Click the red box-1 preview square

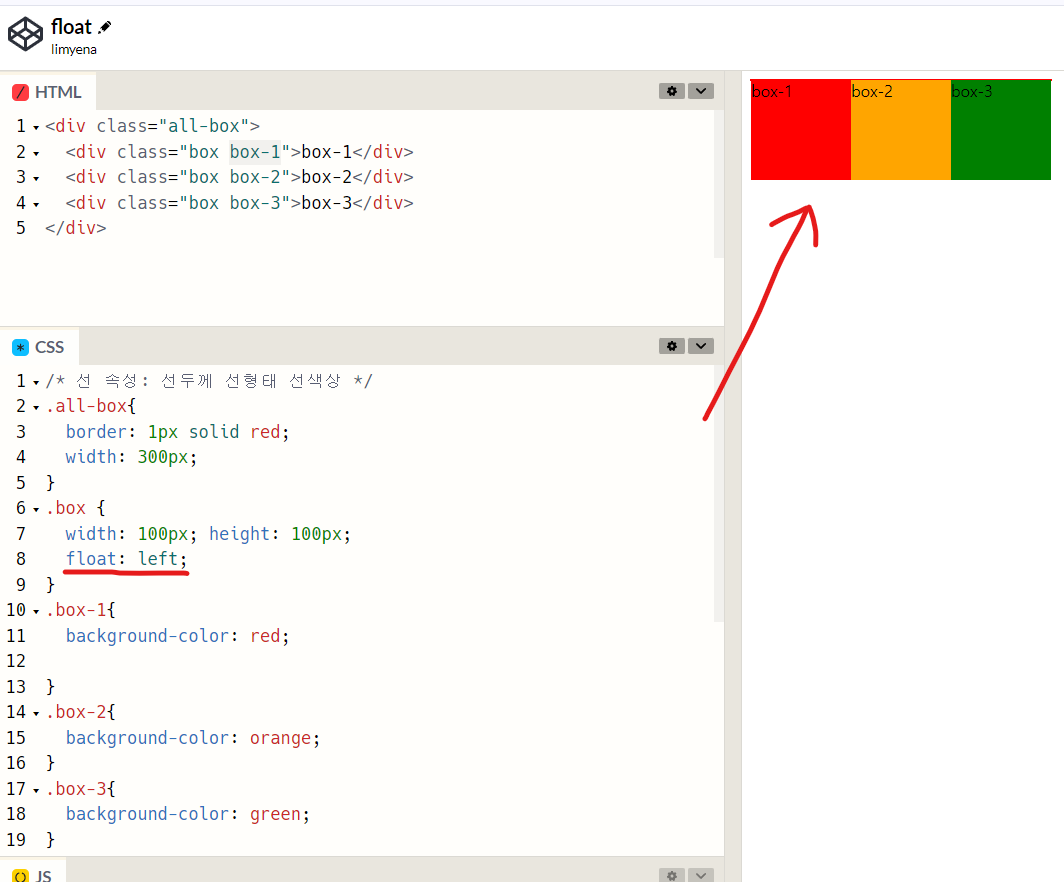click(801, 130)
